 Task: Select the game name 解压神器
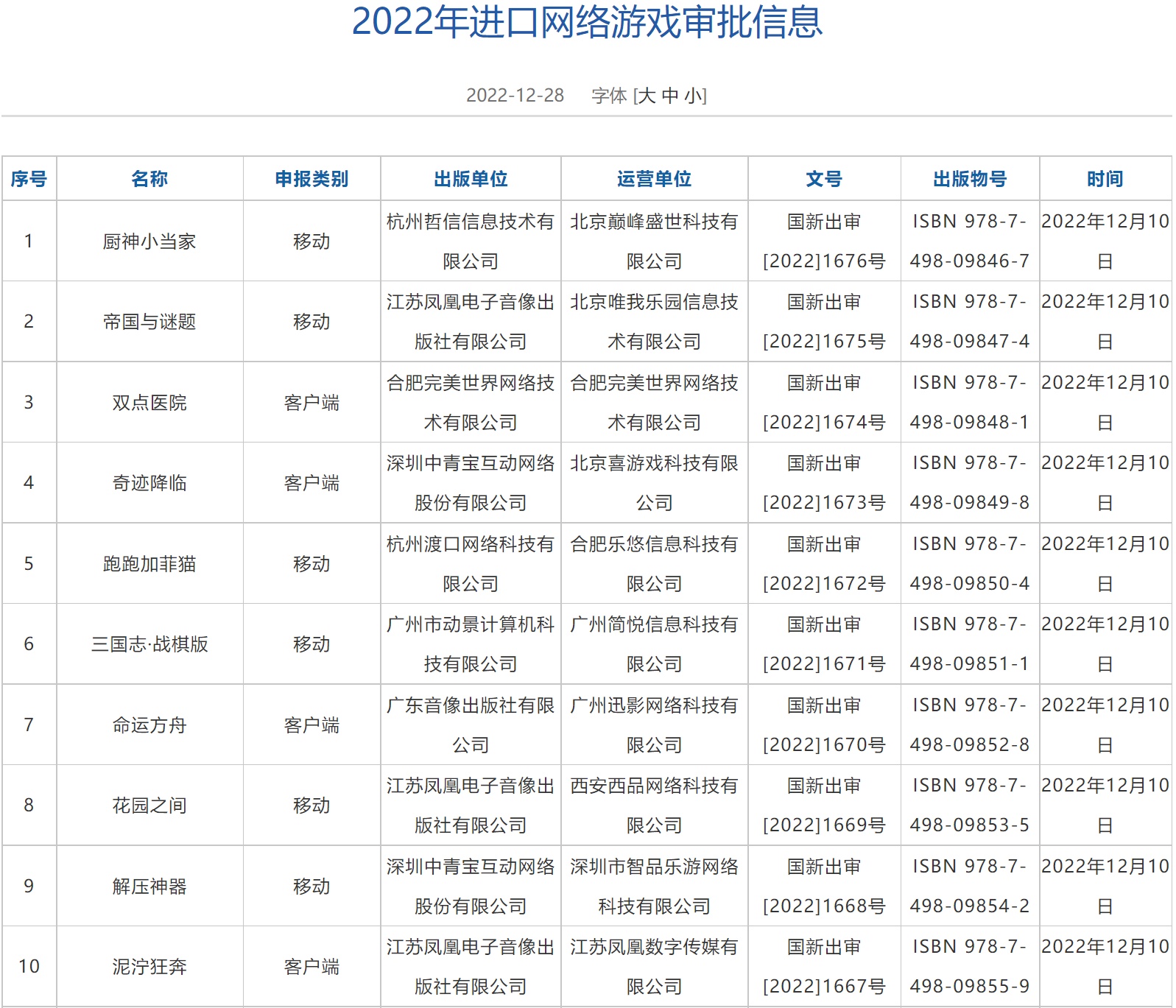point(149,887)
